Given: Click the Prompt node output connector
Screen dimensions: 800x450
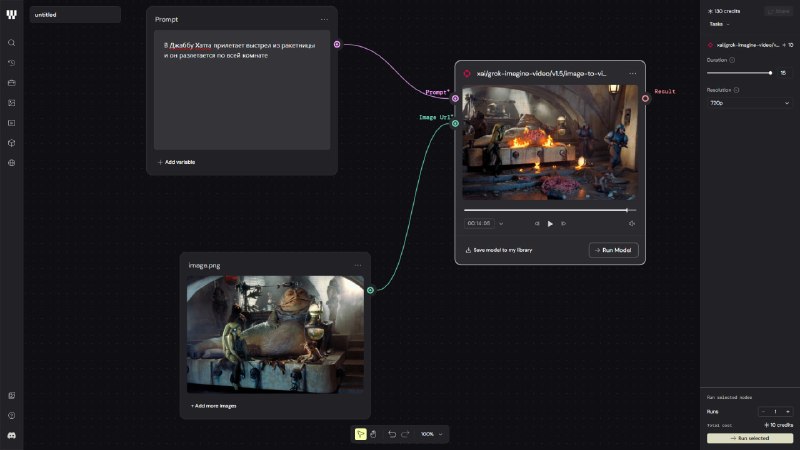Looking at the screenshot, I should click(337, 44).
